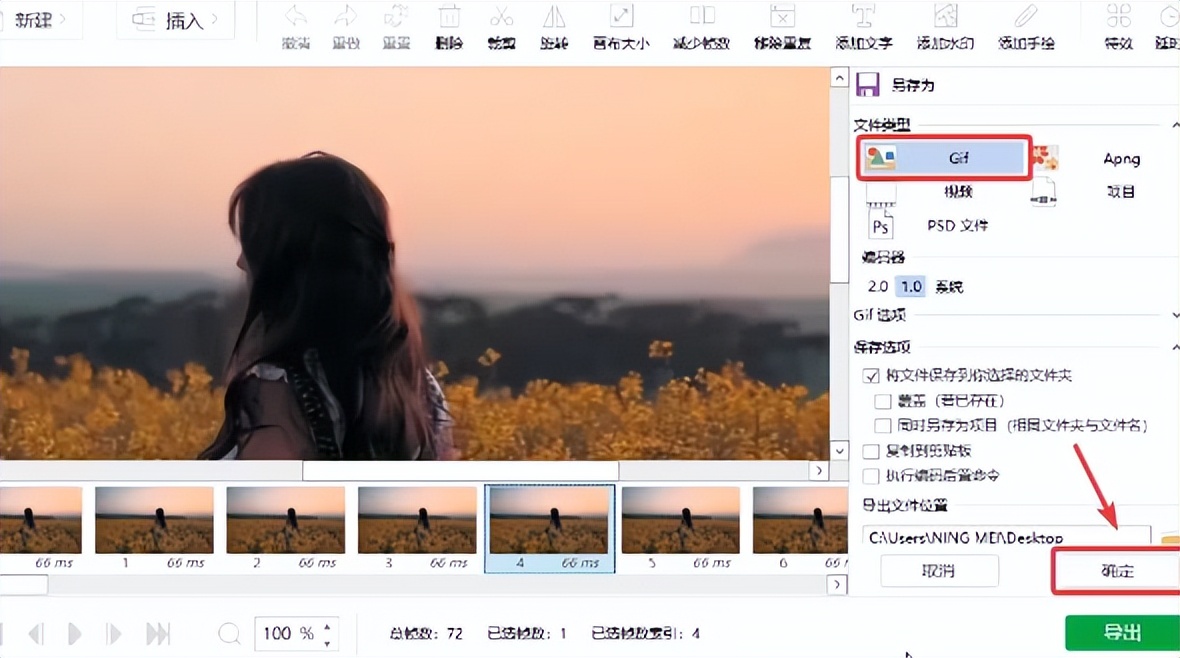
Task: Select frame 6 thumbnail
Action: [800, 529]
